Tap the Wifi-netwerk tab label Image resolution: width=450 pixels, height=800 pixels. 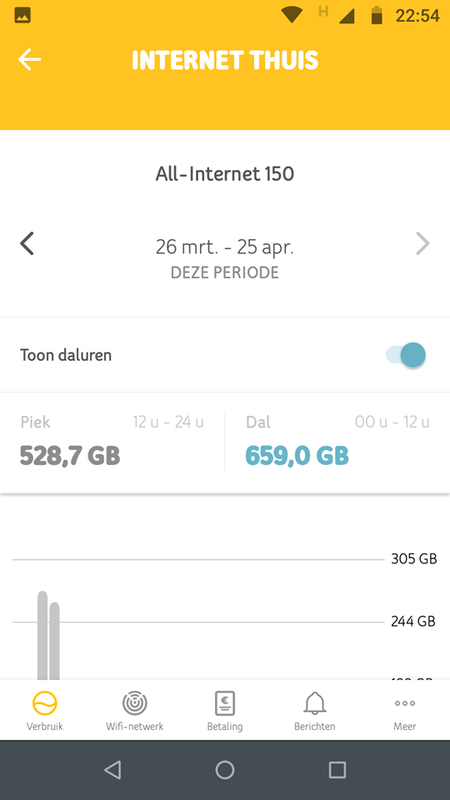point(135,726)
